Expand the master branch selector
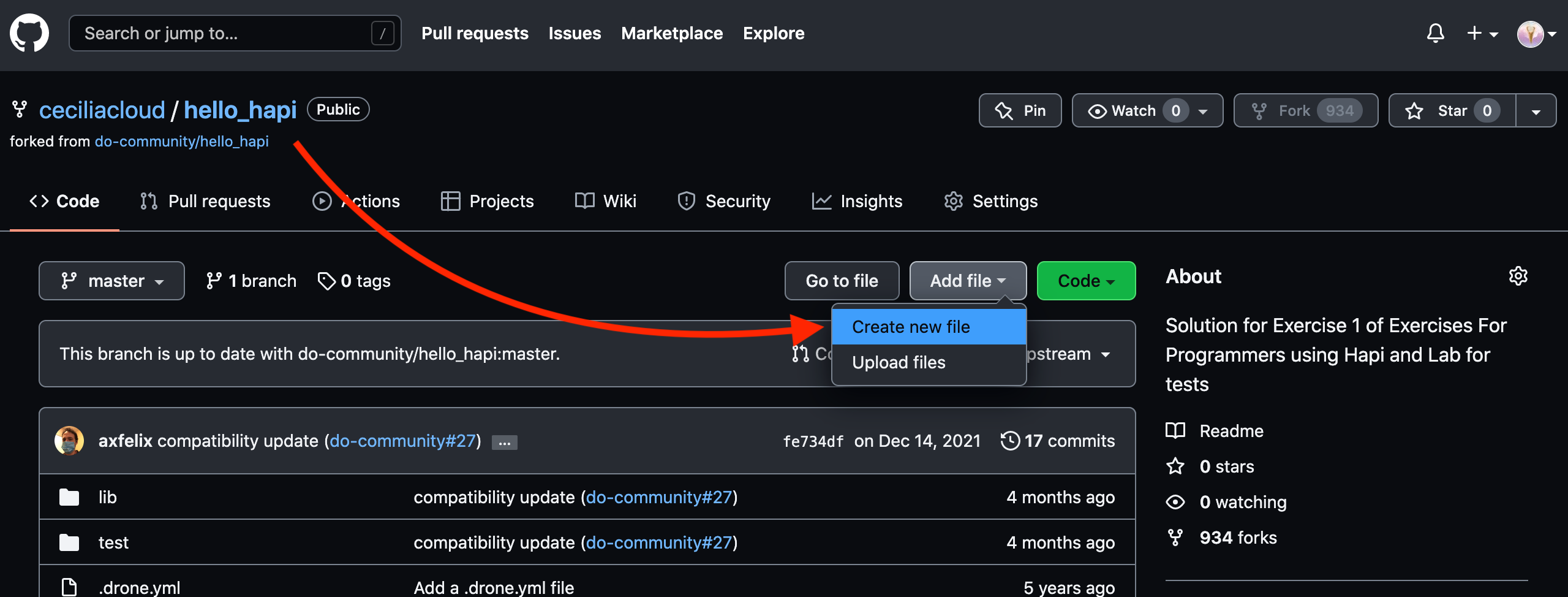Screen dimensions: 1568x597 pos(111,281)
